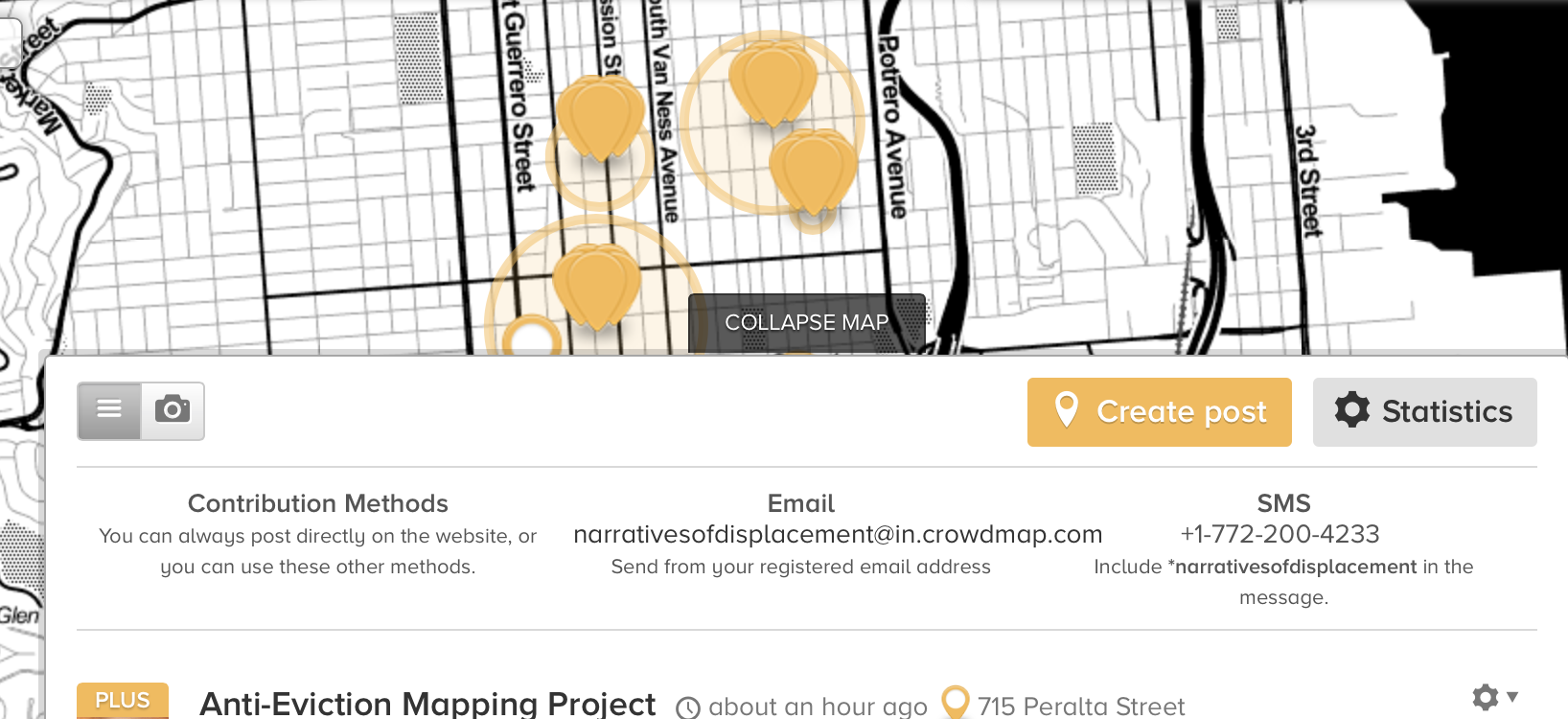This screenshot has width=1568, height=719.
Task: Click the PLUS badge on the post
Action: (x=123, y=701)
